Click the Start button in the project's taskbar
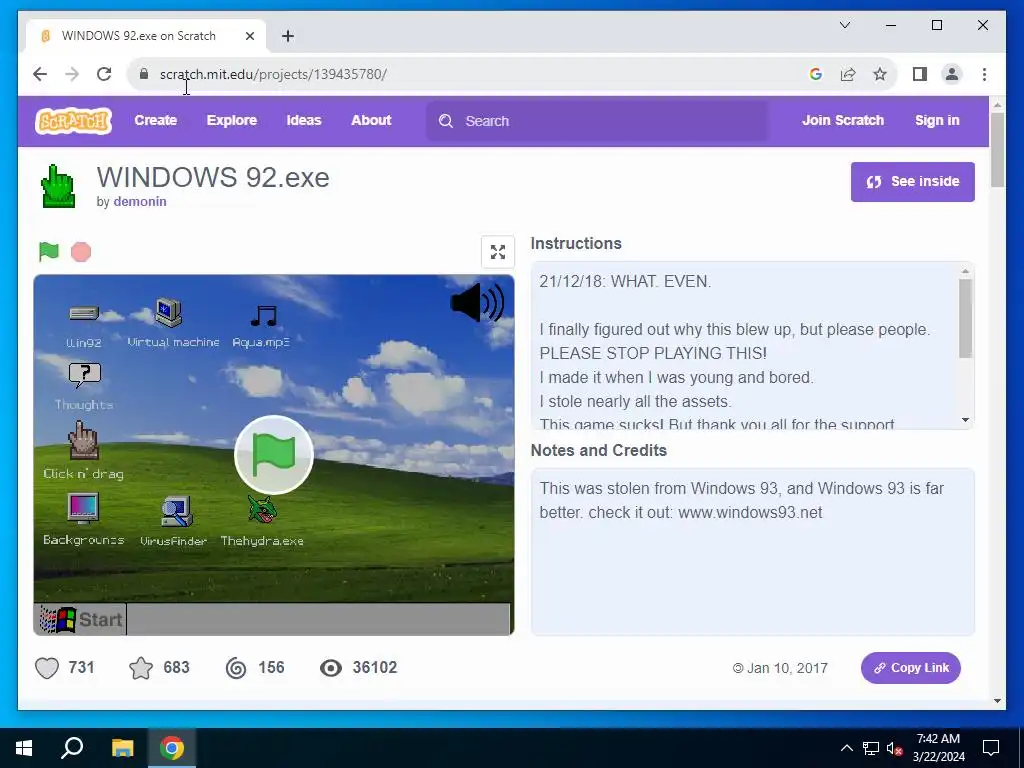 pyautogui.click(x=80, y=619)
